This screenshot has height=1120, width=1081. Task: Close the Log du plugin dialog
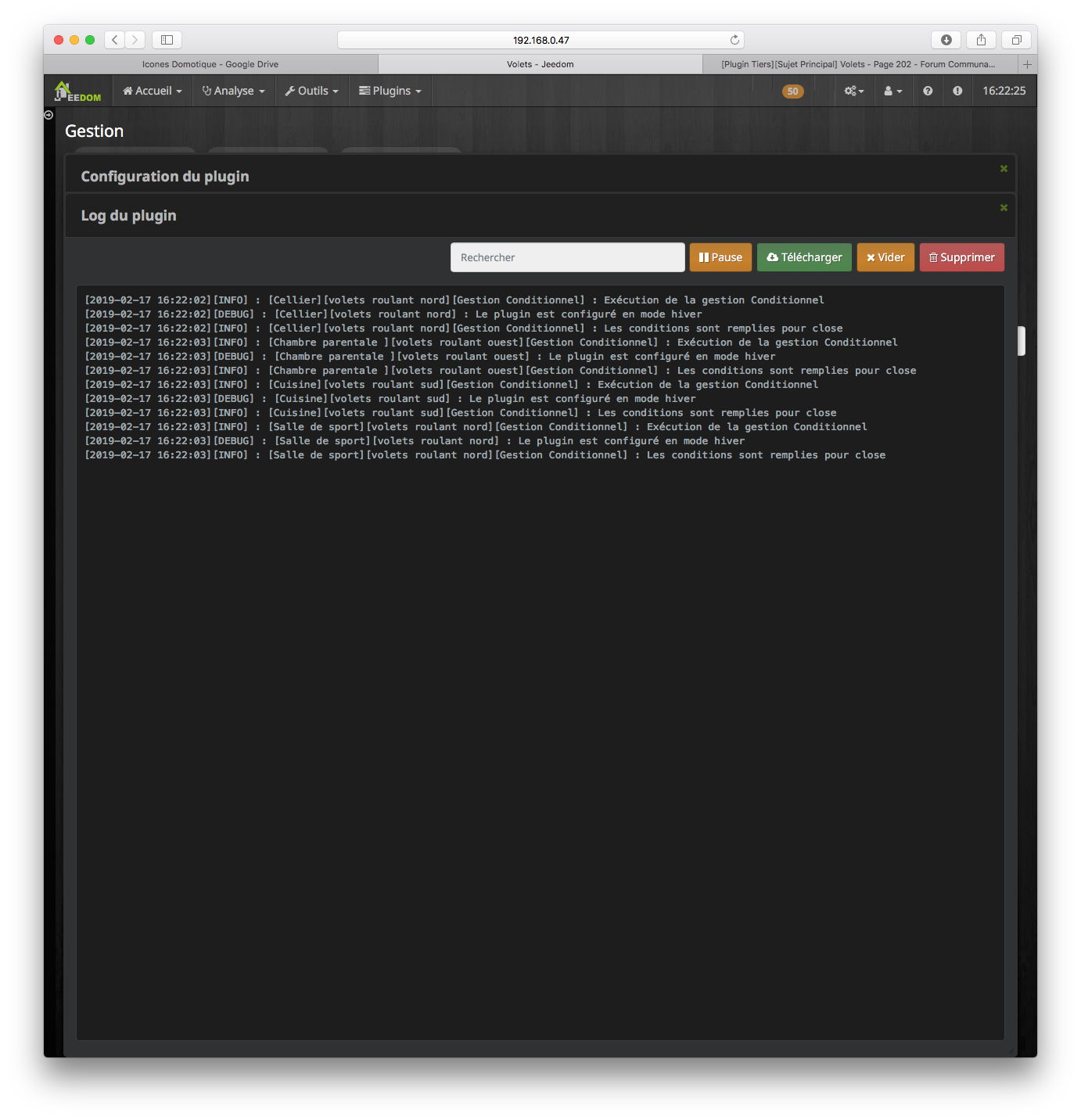coord(1004,208)
